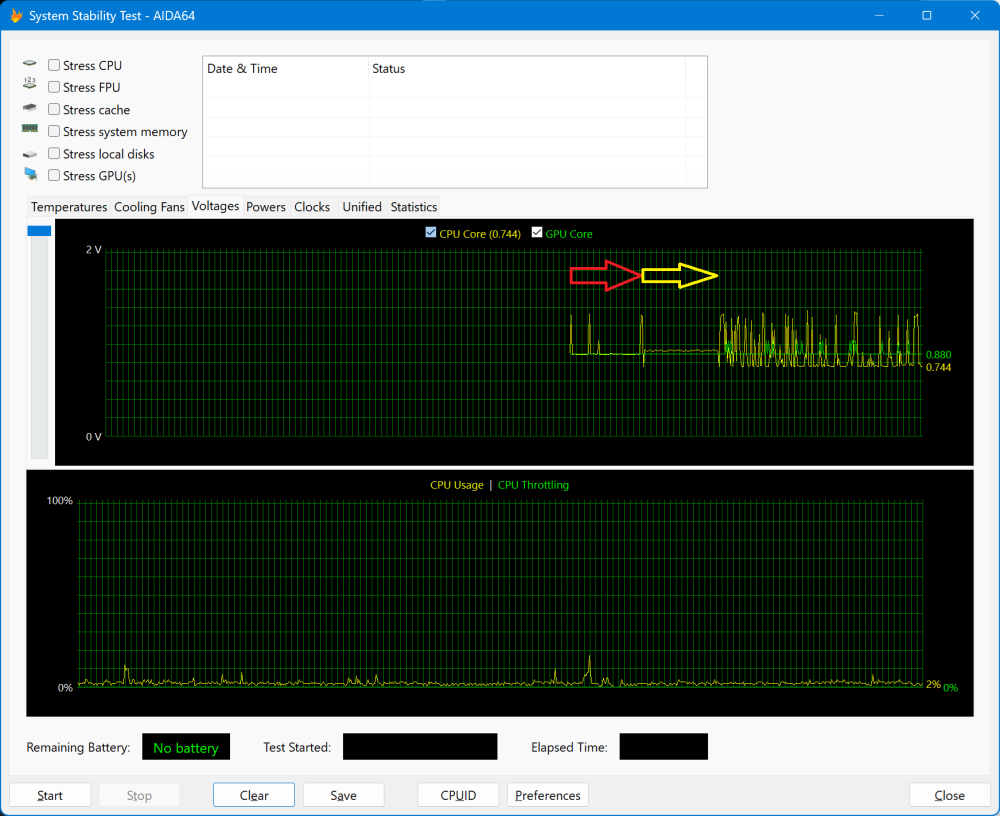Click the blue graph scale slider handle
The image size is (1000, 816).
click(40, 230)
